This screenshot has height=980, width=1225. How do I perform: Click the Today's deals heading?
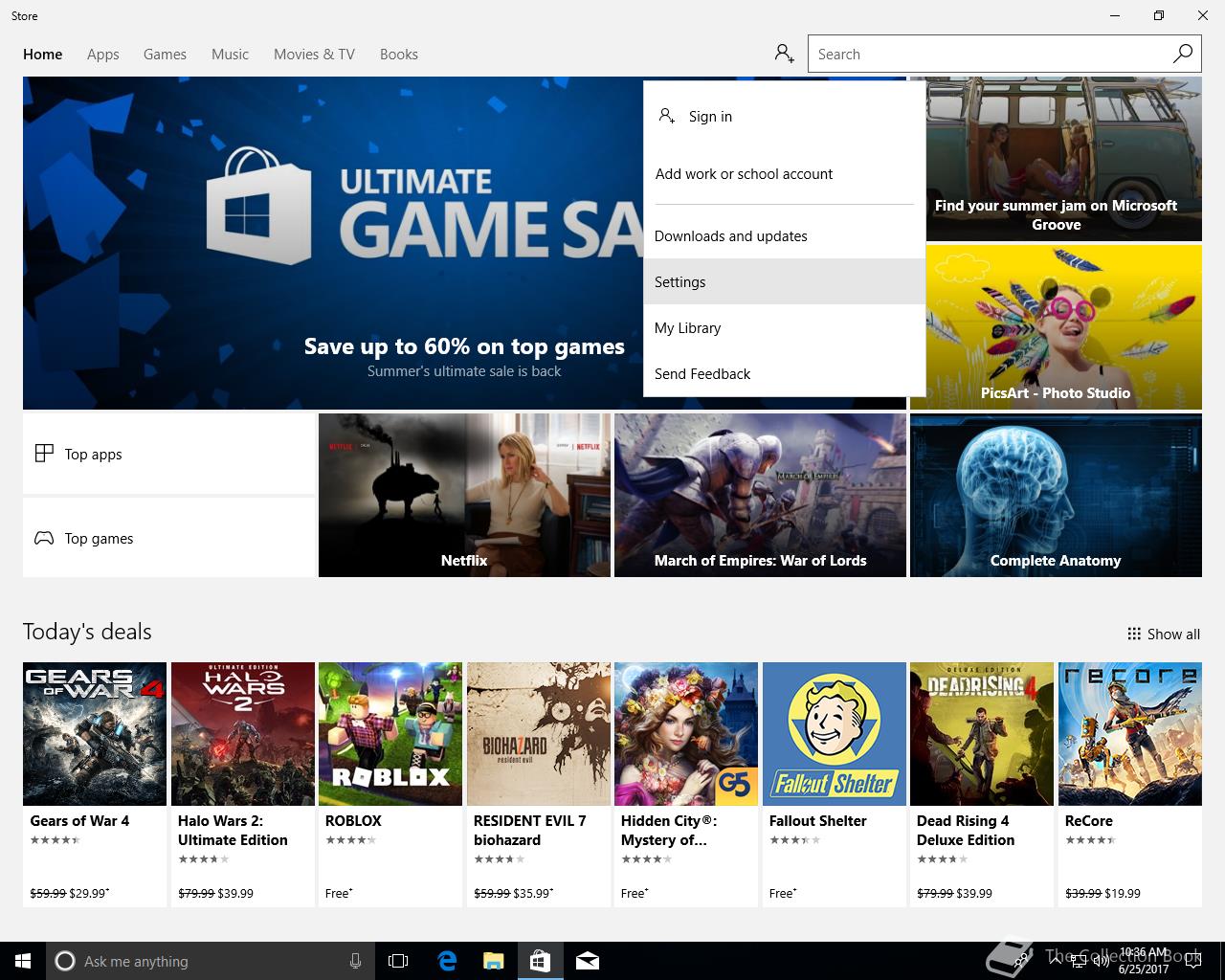[87, 632]
